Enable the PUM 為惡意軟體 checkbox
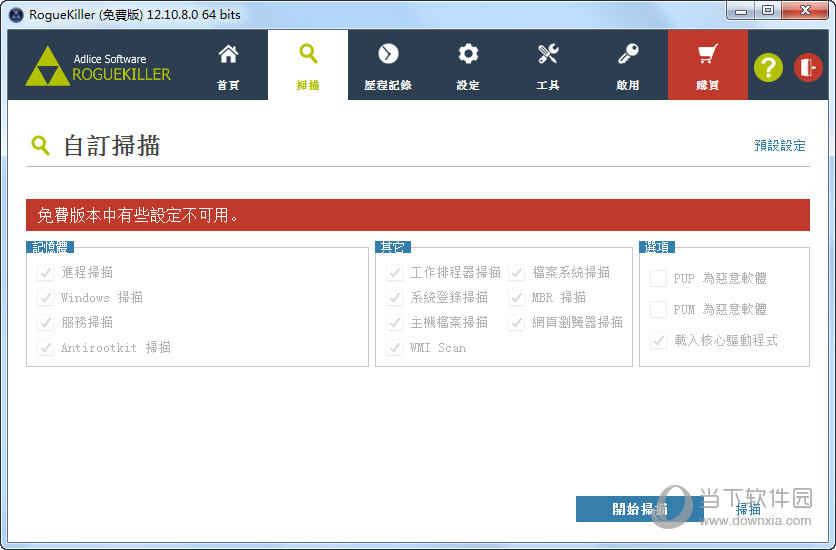 click(x=658, y=309)
